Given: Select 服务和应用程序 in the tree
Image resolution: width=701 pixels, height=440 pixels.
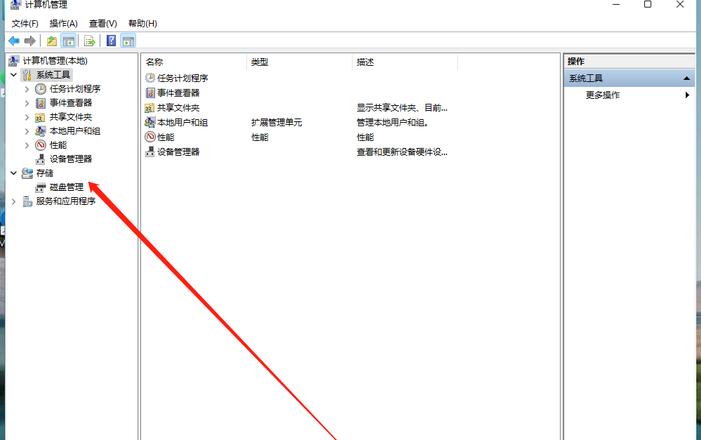Looking at the screenshot, I should tap(66, 201).
